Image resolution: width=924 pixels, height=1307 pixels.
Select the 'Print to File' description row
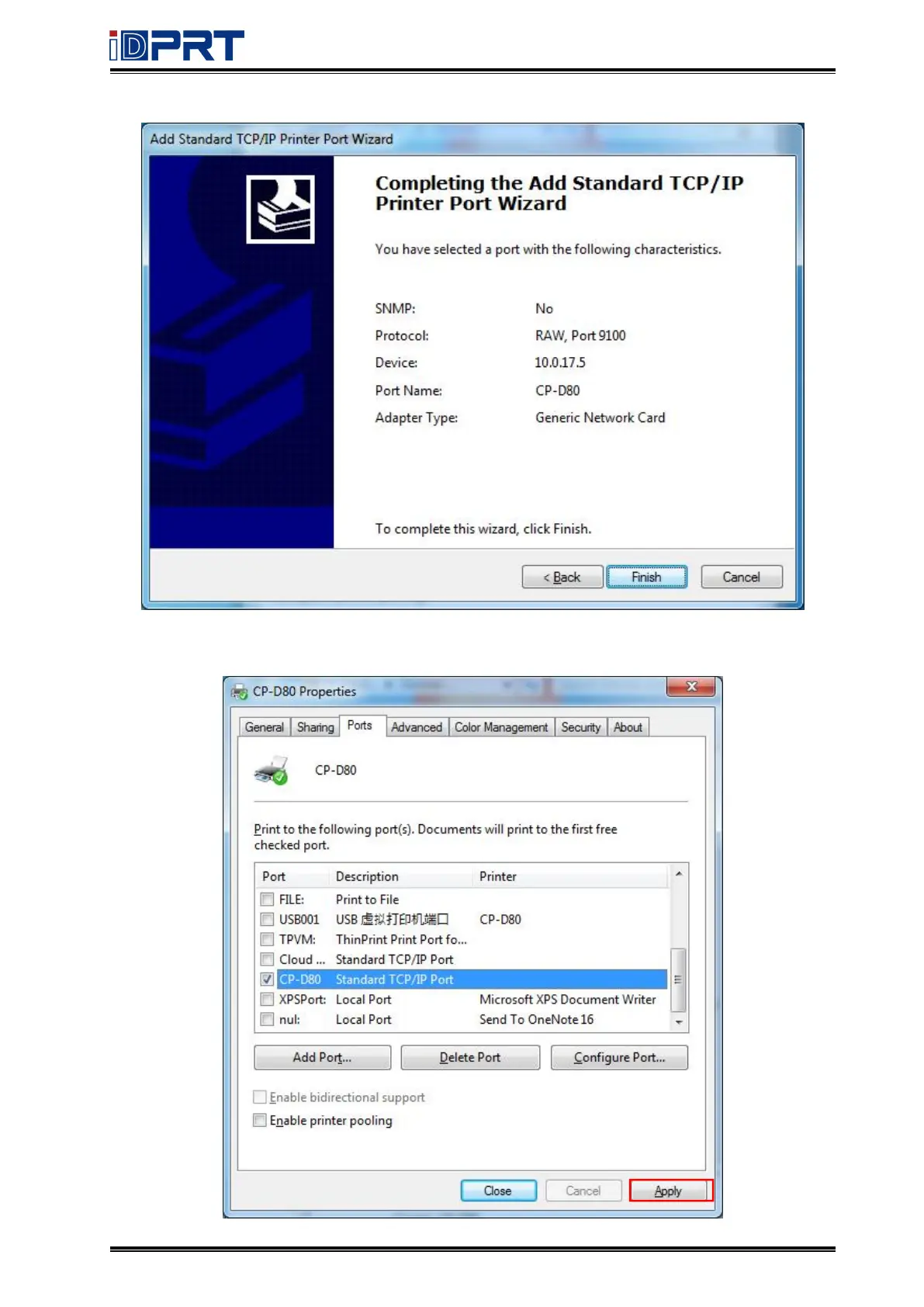[367, 900]
